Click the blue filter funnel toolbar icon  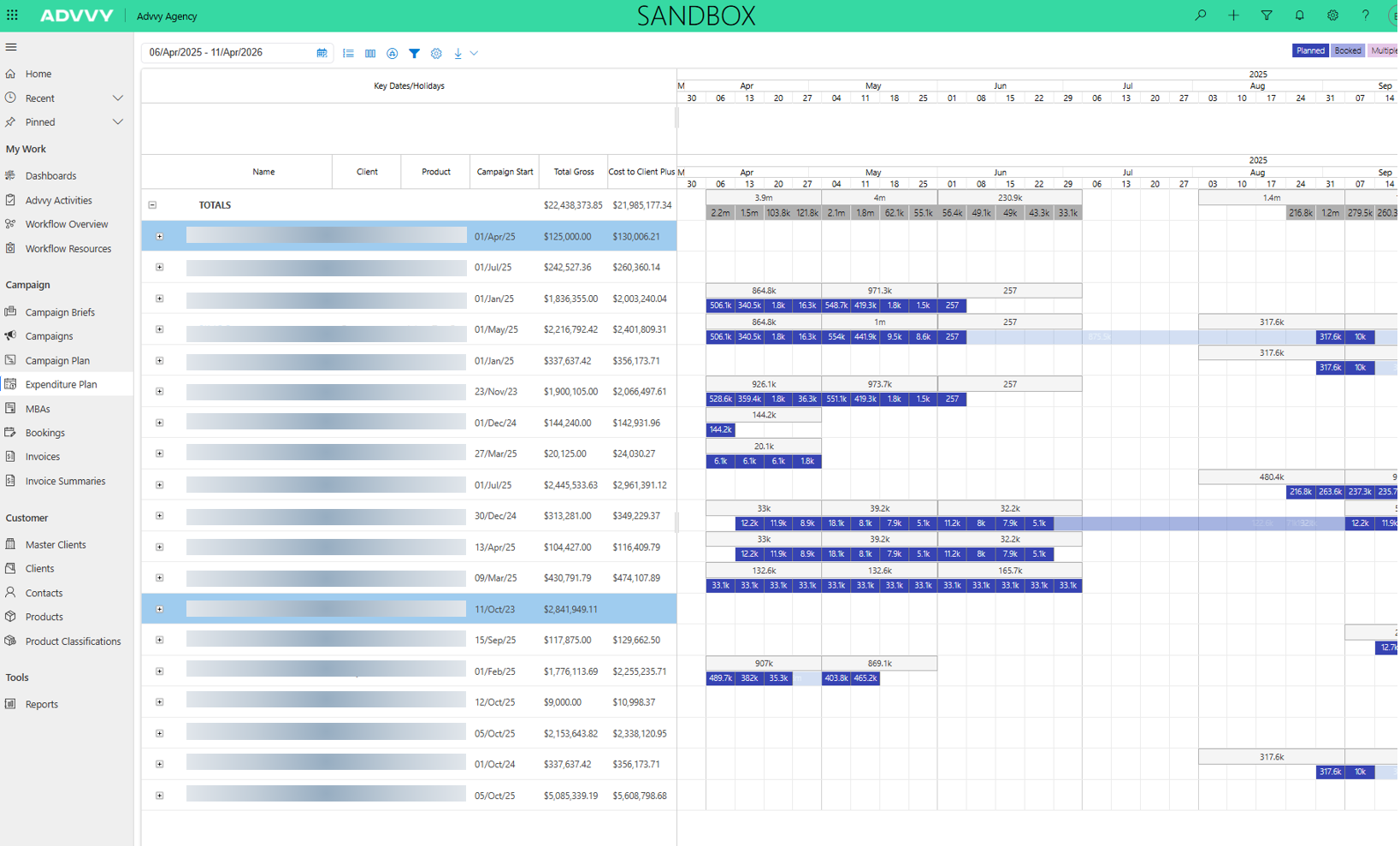coord(414,53)
